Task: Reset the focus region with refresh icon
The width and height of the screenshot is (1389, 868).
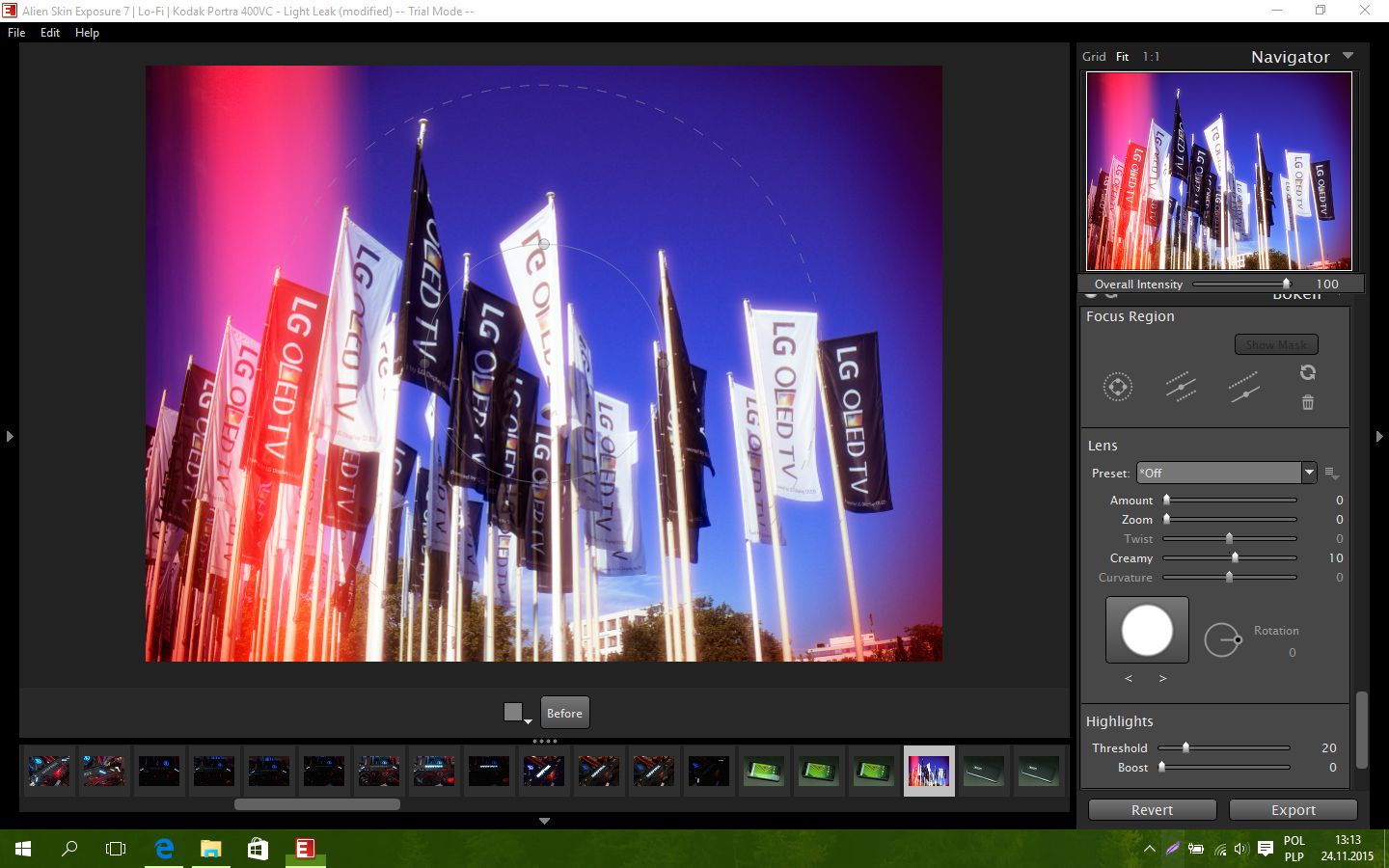Action: tap(1308, 372)
